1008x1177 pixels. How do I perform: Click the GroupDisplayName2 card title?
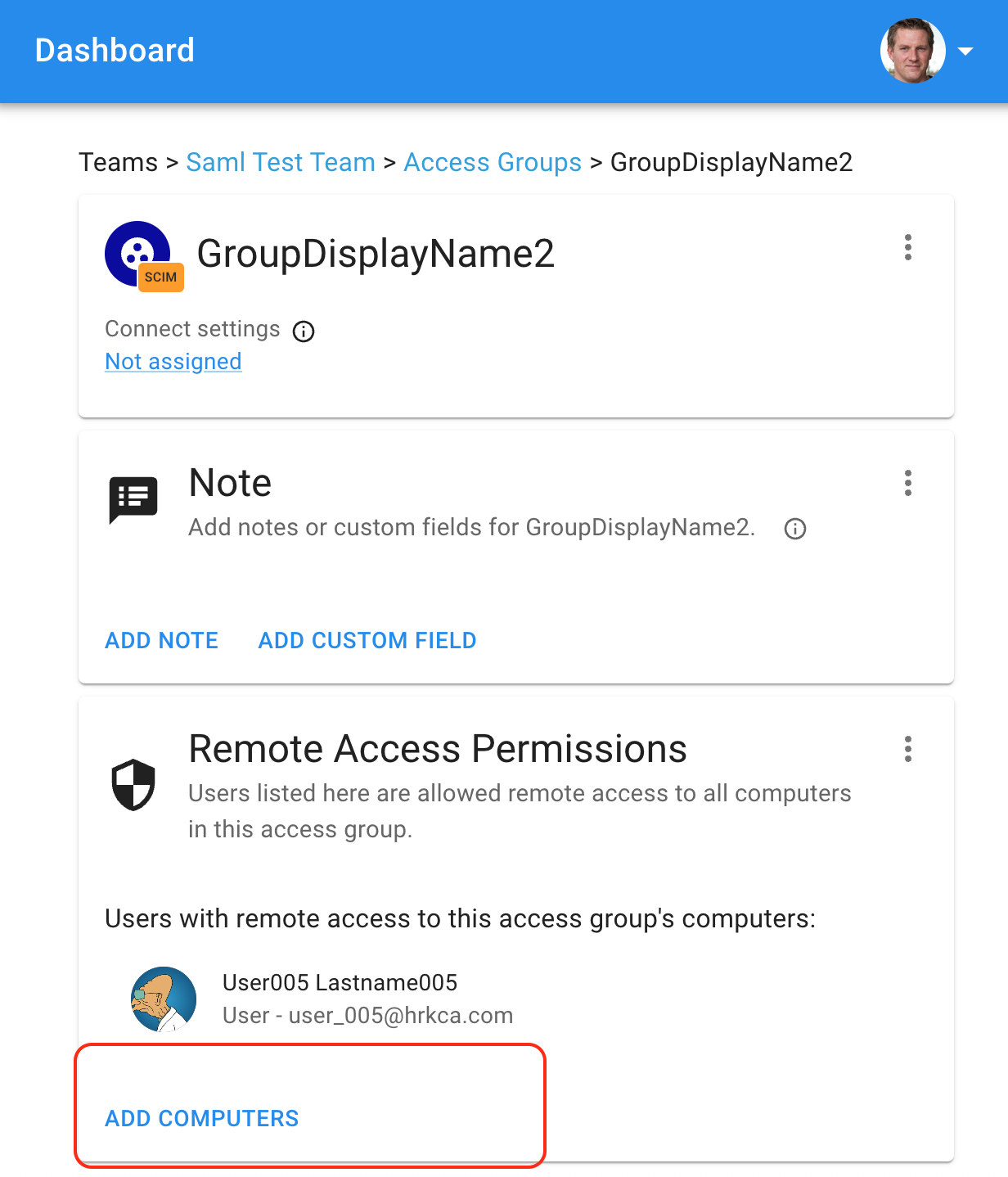click(376, 254)
